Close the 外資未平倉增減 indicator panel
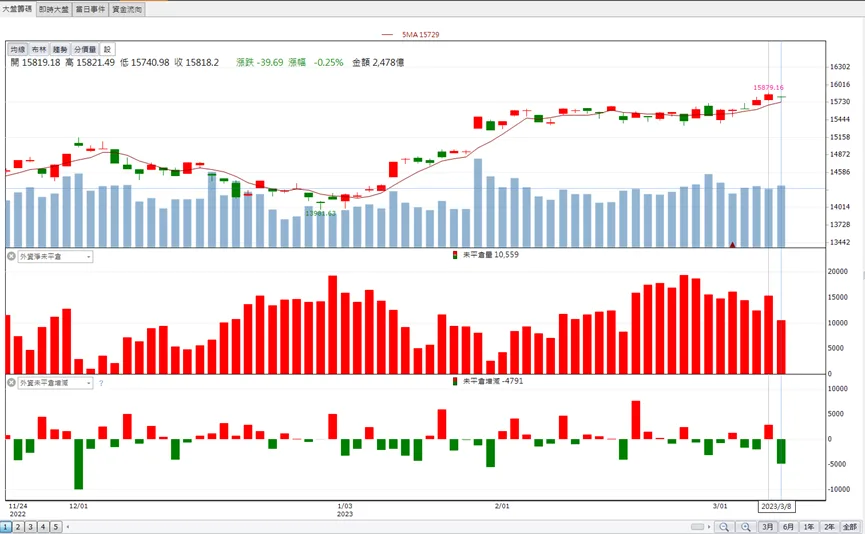The height and width of the screenshot is (534, 865). click(11, 382)
